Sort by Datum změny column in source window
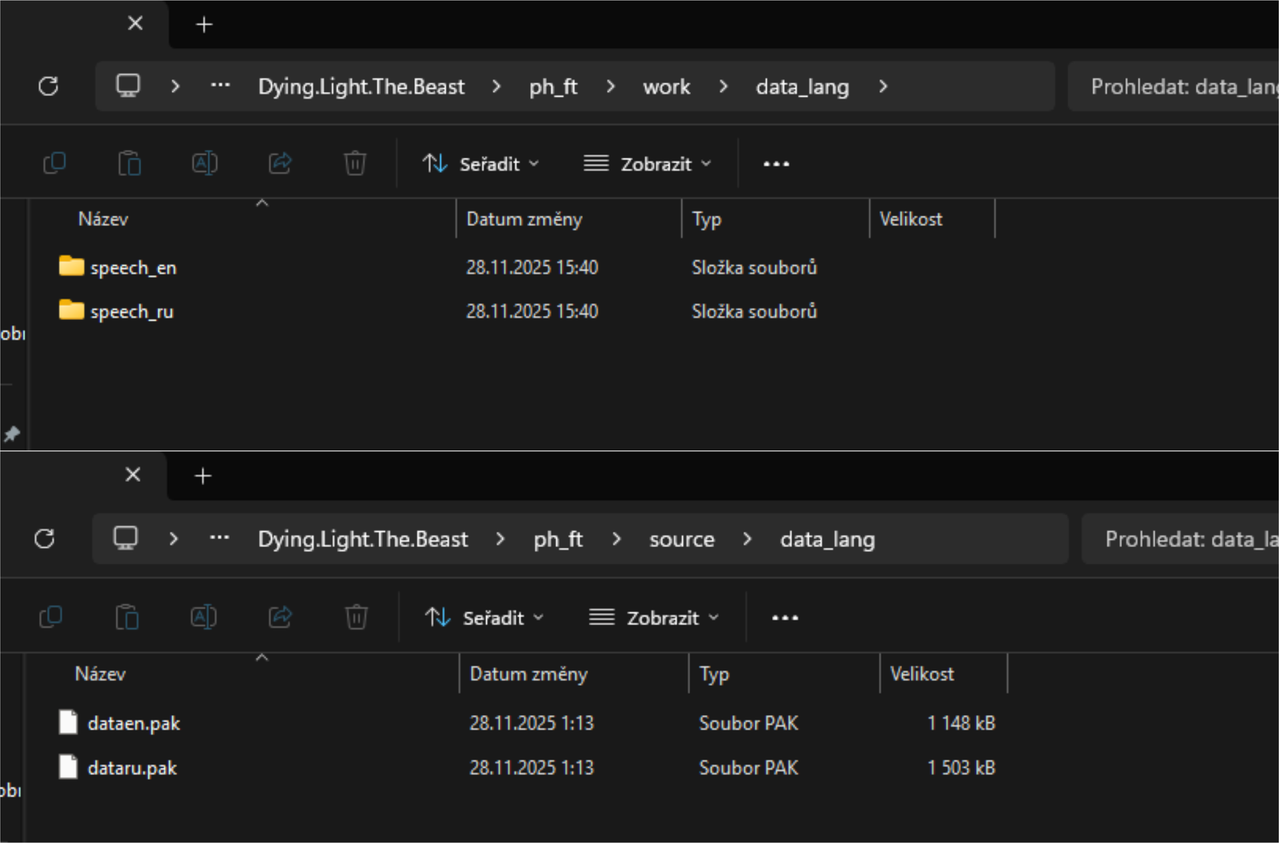The image size is (1279, 843). pos(529,674)
